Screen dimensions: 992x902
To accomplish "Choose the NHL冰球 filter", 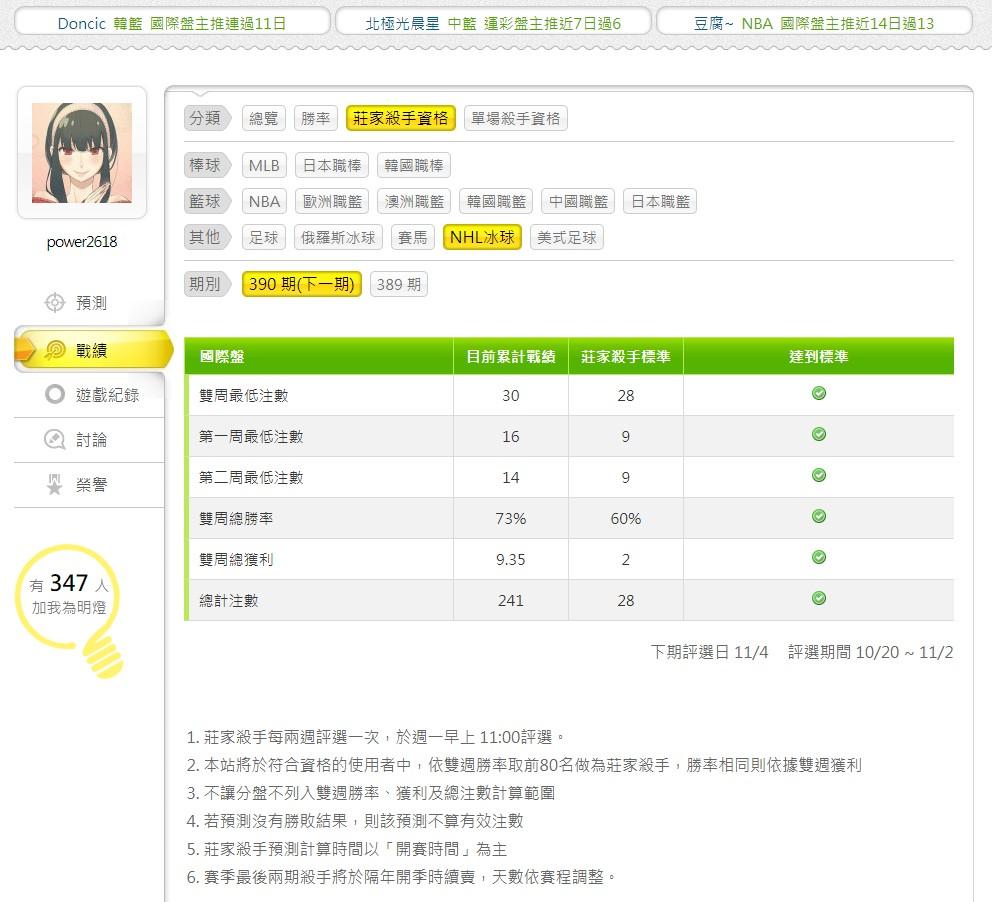I will tap(482, 238).
